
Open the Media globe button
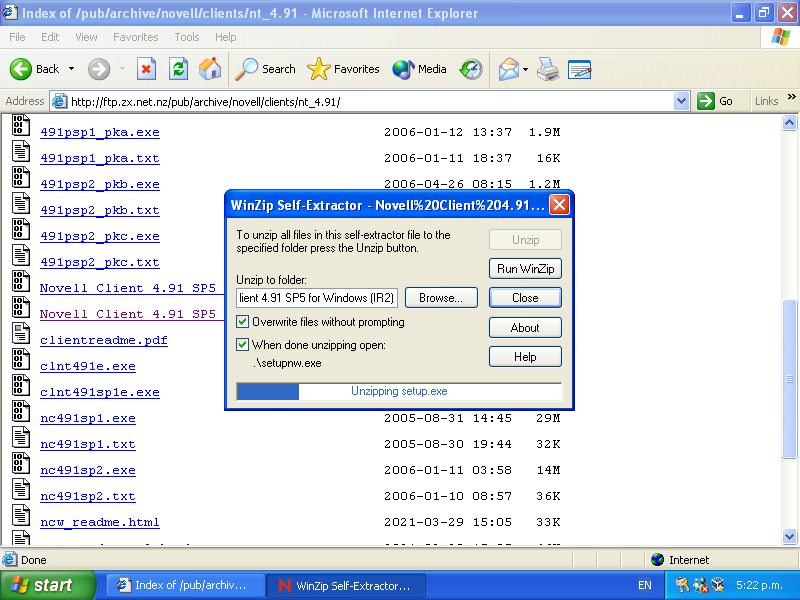(419, 69)
